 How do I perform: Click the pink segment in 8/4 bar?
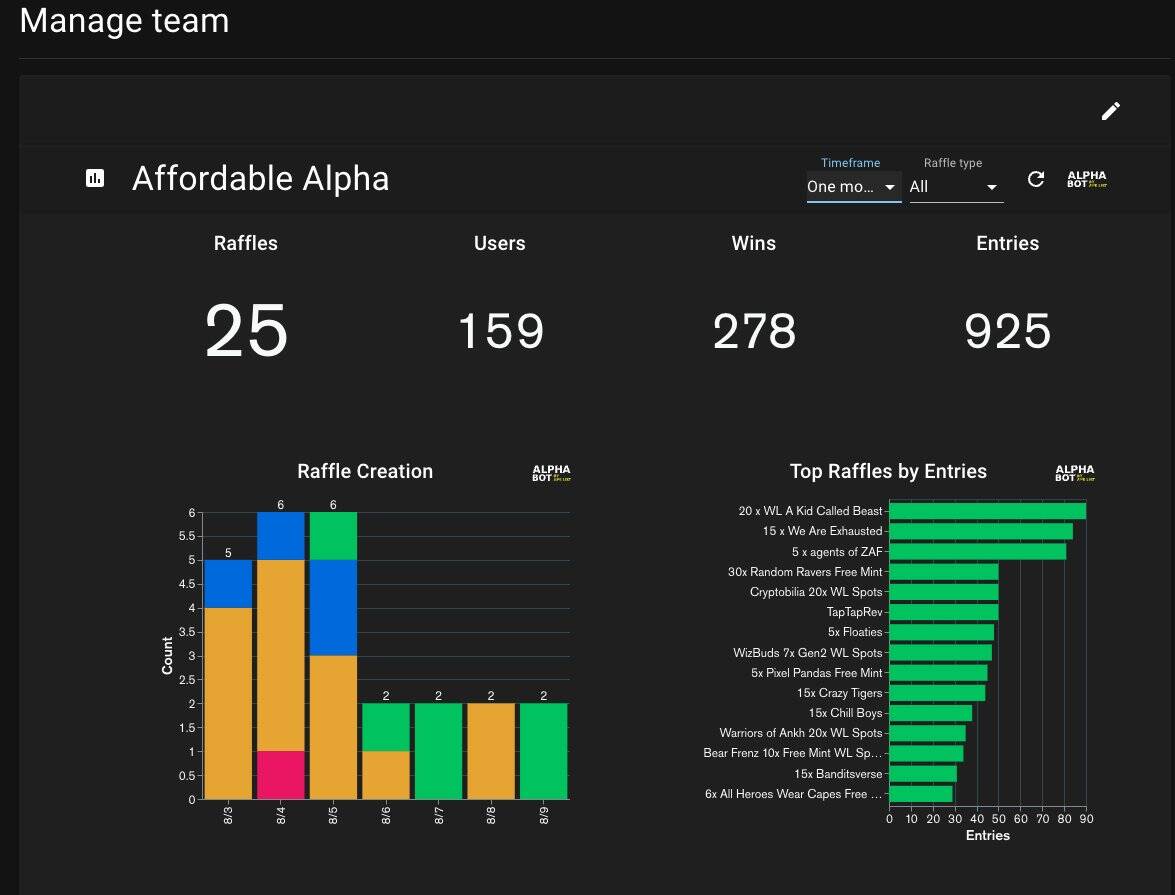(x=281, y=775)
